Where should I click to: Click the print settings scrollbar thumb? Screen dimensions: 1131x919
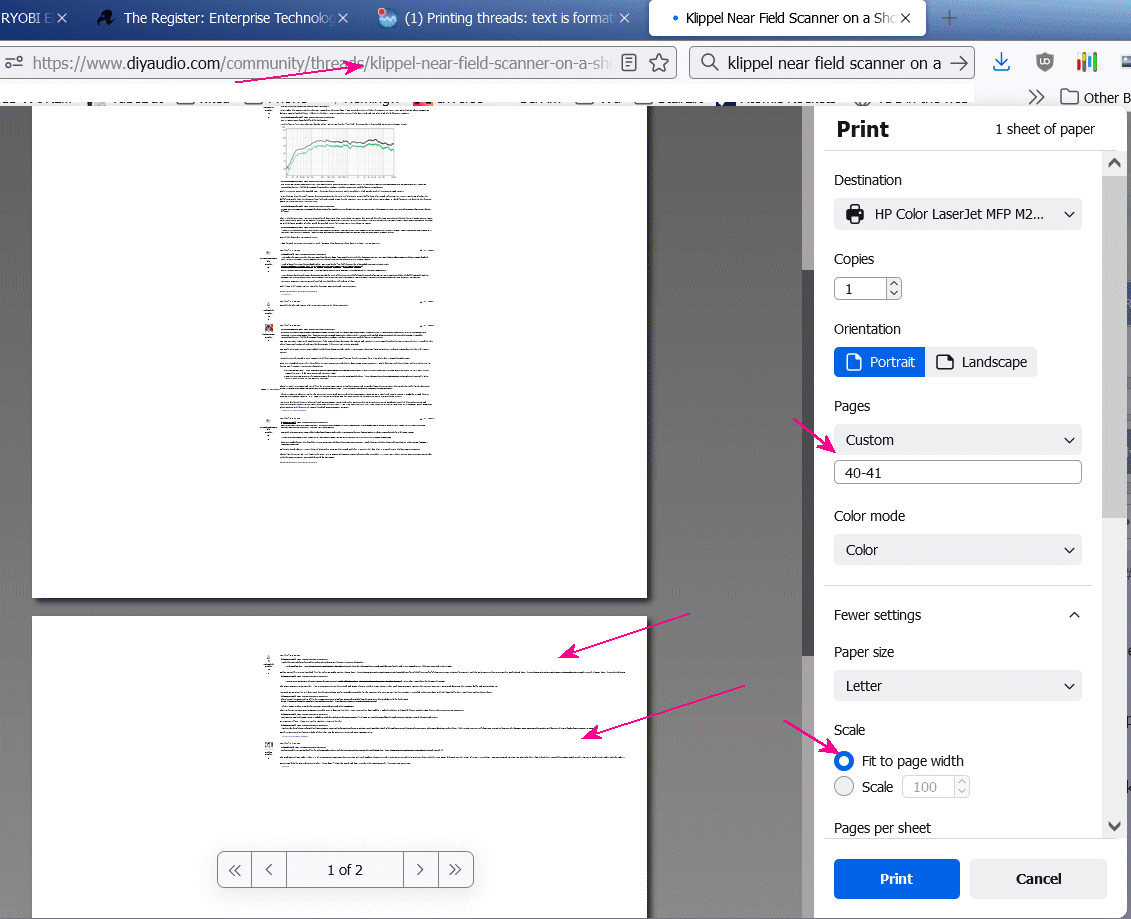[1114, 346]
